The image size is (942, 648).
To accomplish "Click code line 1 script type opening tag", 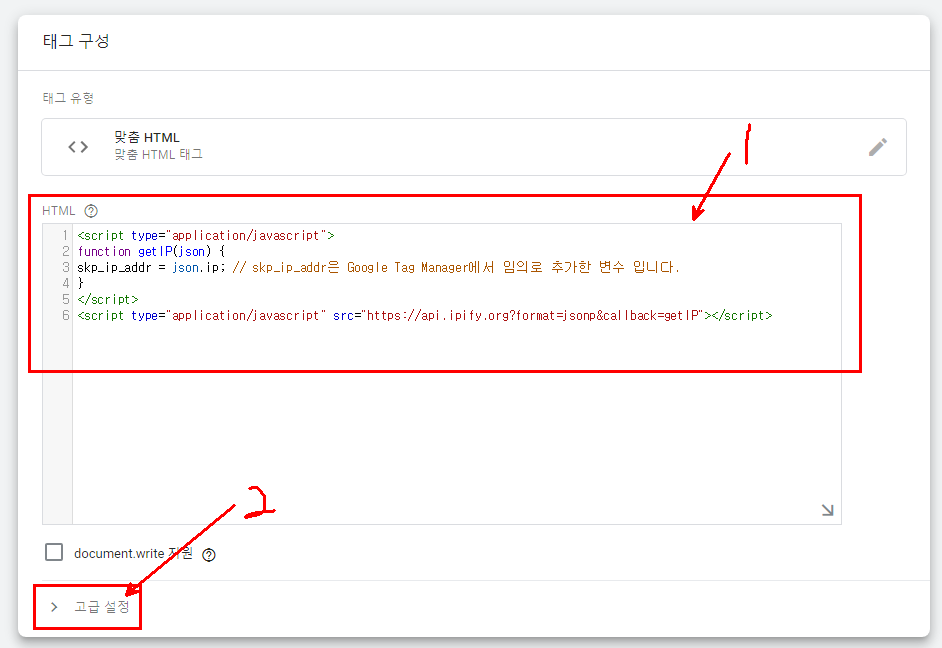I will pyautogui.click(x=205, y=235).
